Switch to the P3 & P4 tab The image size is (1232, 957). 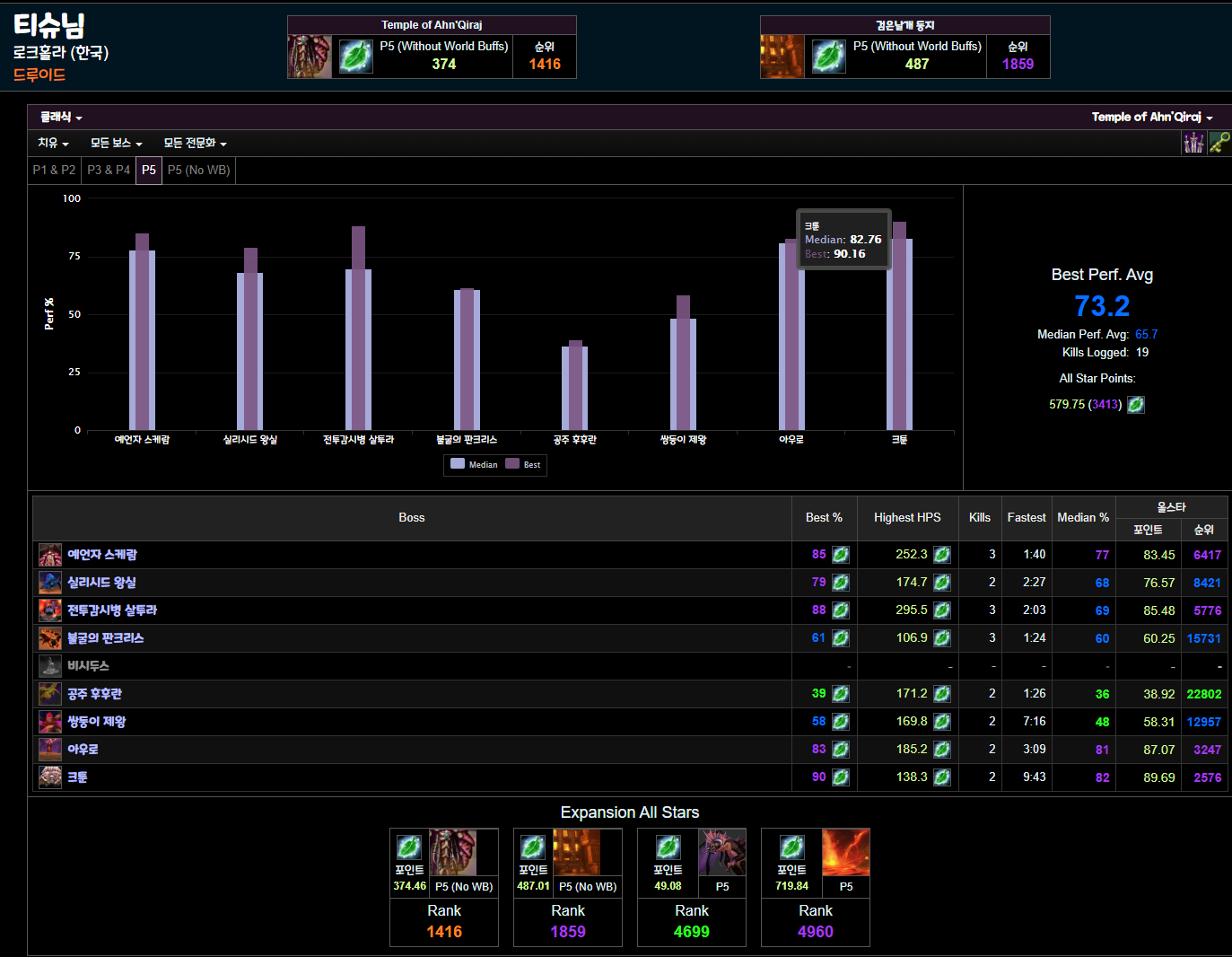coord(109,170)
